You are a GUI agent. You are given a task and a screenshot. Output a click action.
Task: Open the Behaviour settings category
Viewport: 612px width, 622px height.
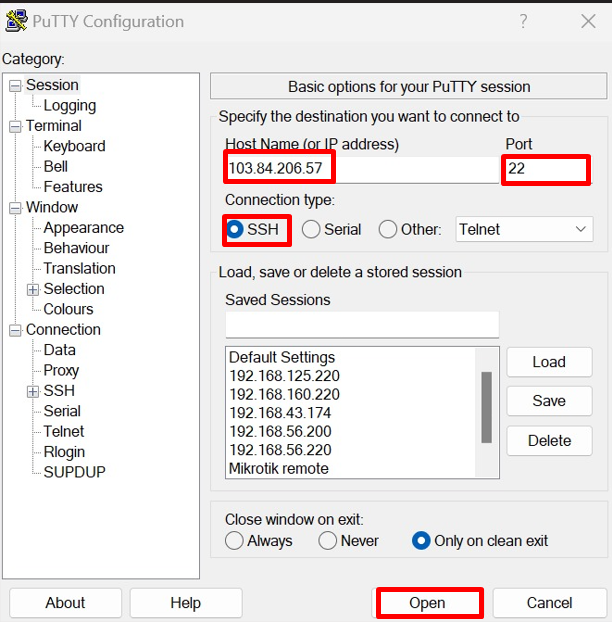tap(77, 248)
